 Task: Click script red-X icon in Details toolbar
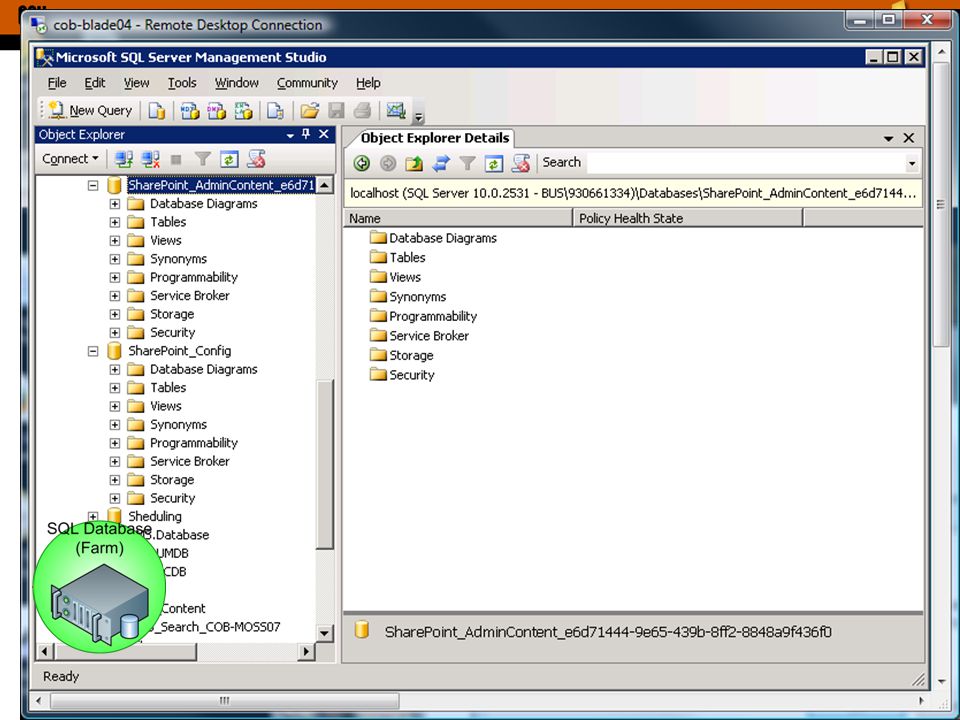tap(521, 163)
